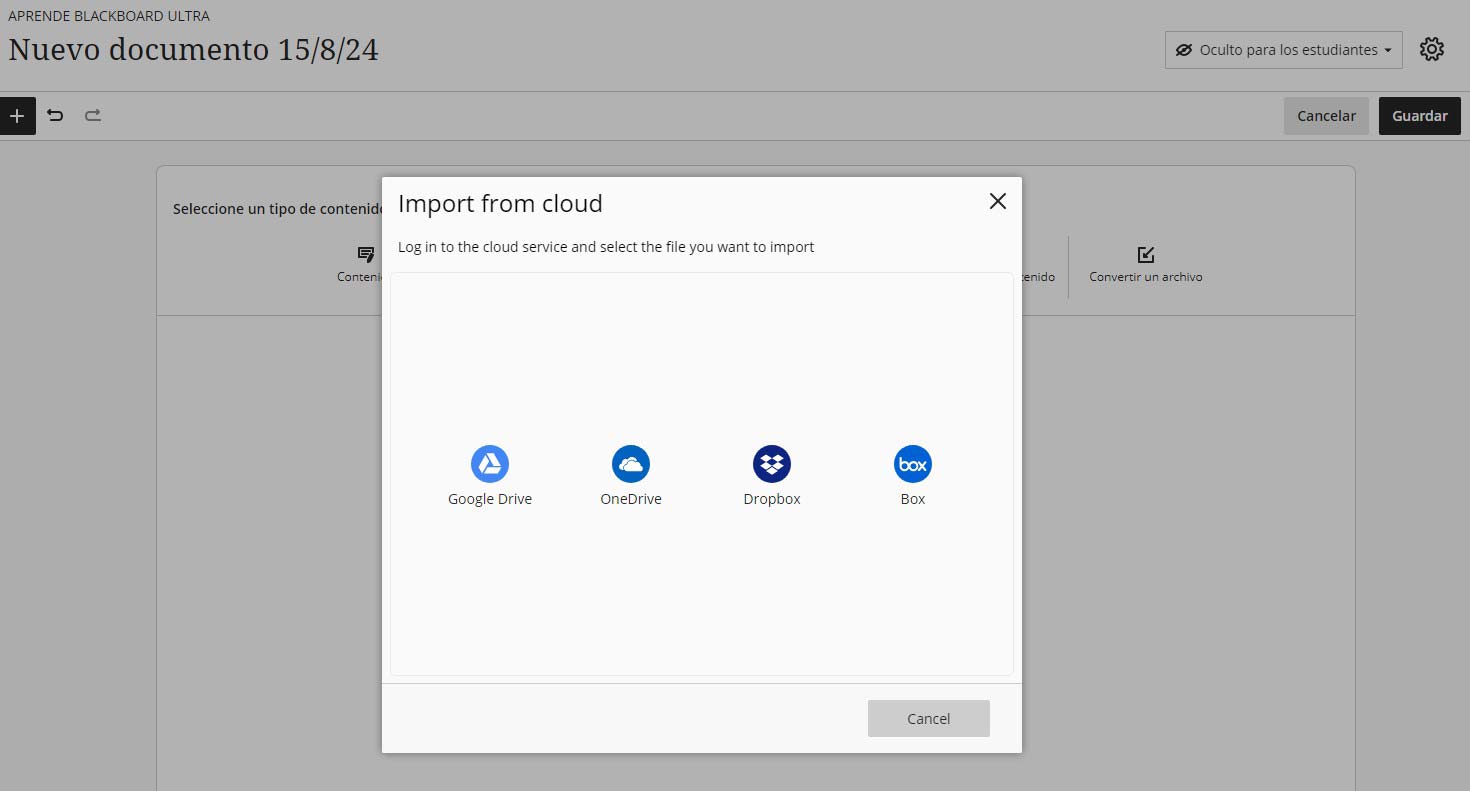Screen dimensions: 1470x791
Task: Click the APRENDE BLACKBOARD ULTRA breadcrumb
Action: pos(109,16)
